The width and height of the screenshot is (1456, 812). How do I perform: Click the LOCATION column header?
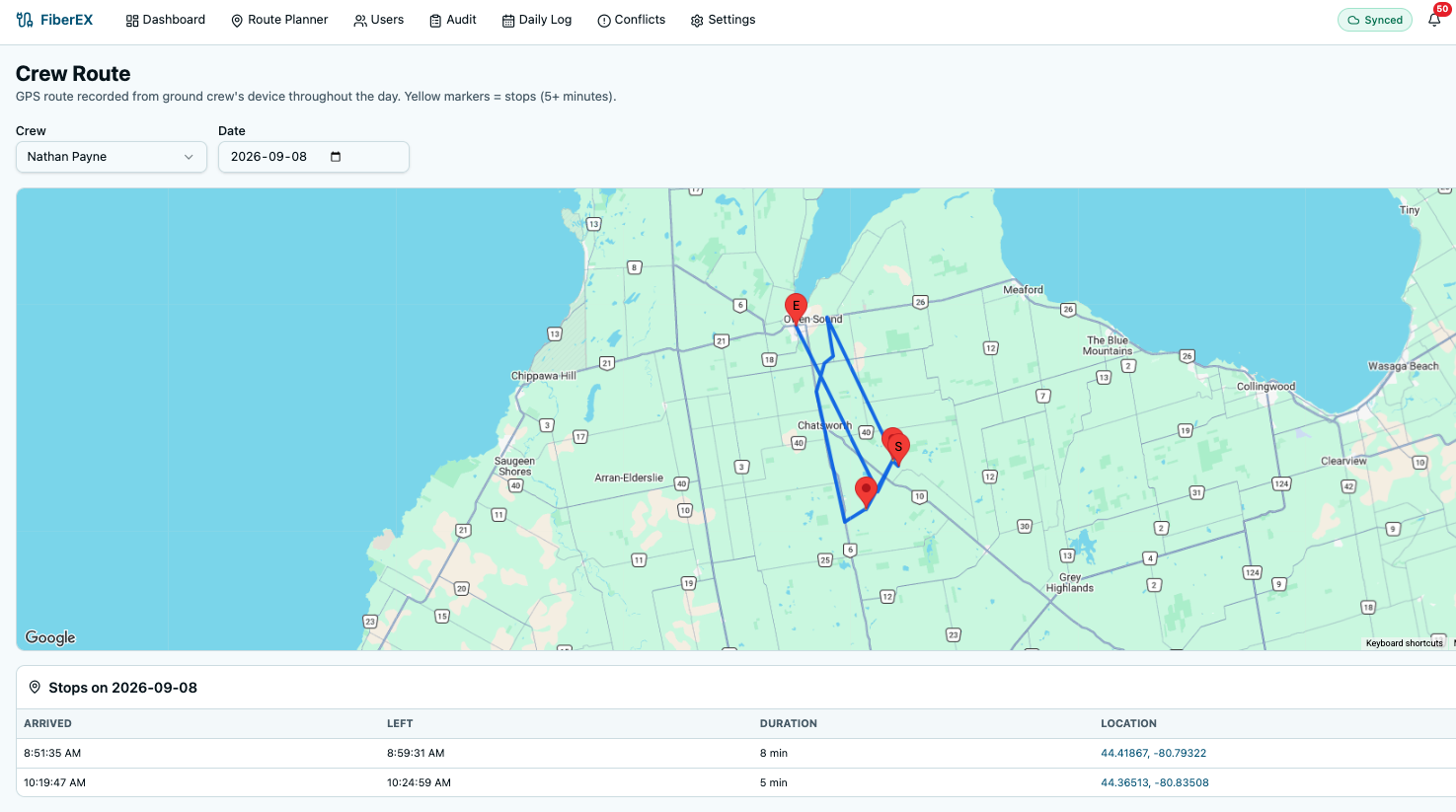pyautogui.click(x=1128, y=723)
